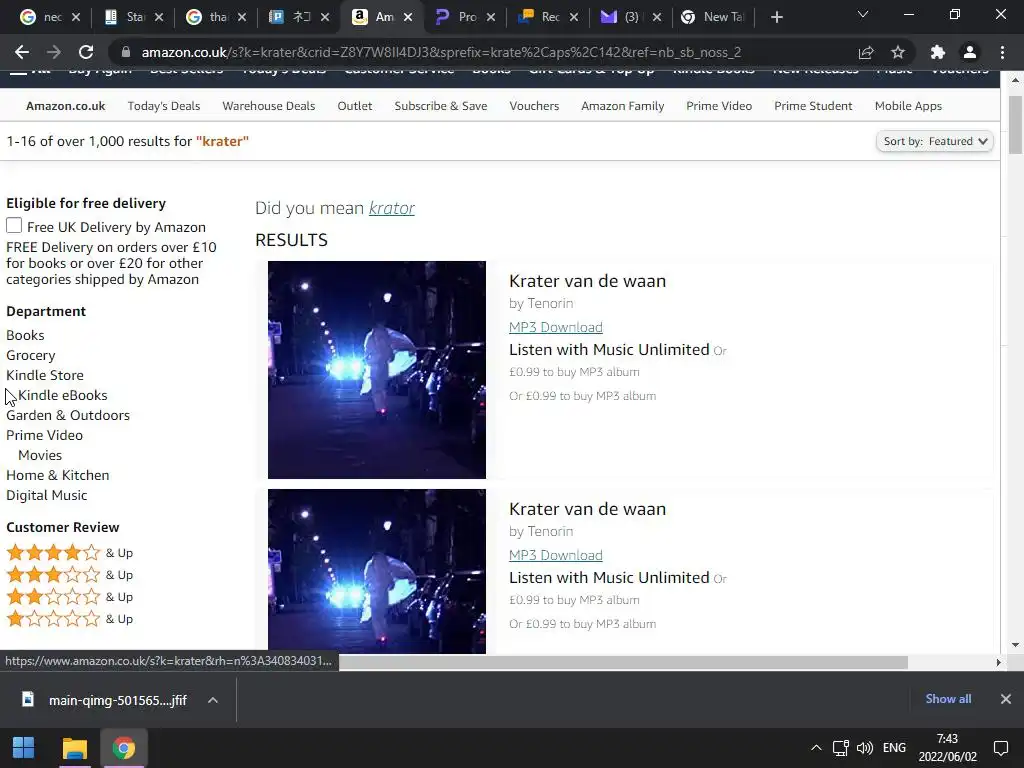The height and width of the screenshot is (768, 1024).
Task: Reload the Amazon page
Action: pos(86,52)
